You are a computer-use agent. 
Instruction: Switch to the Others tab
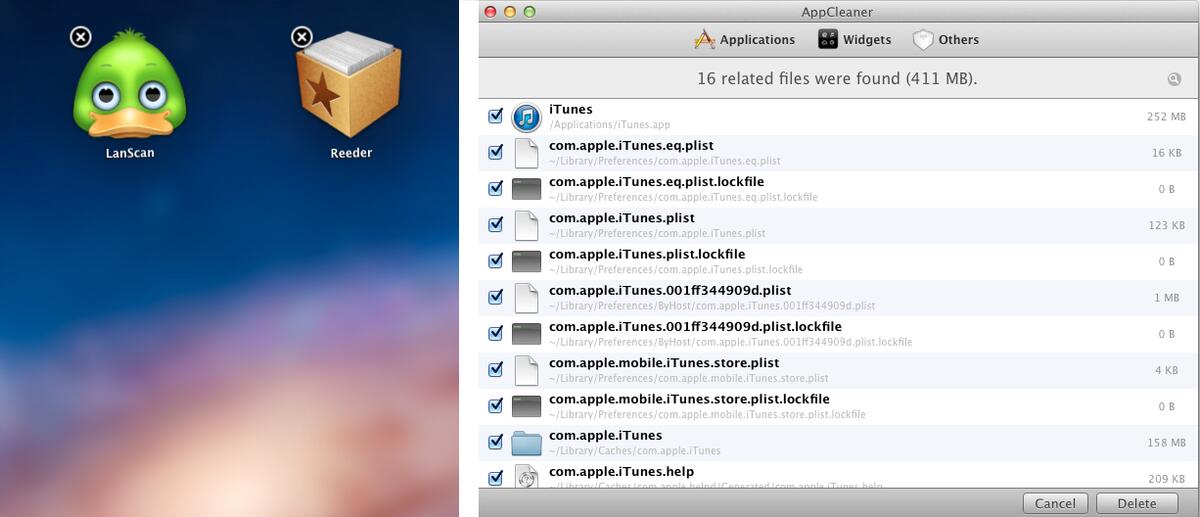click(x=945, y=40)
